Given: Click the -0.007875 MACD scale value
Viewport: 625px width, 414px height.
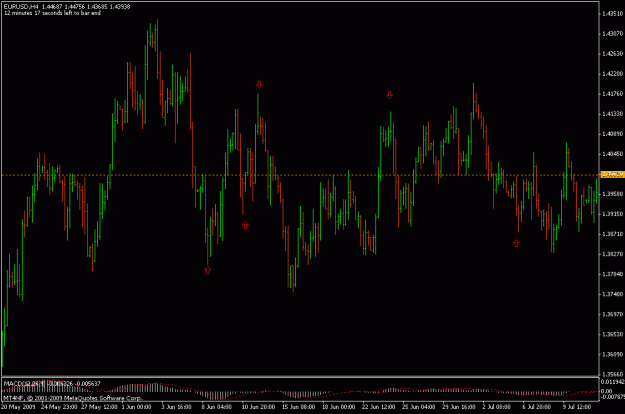Looking at the screenshot, I should pos(613,396).
